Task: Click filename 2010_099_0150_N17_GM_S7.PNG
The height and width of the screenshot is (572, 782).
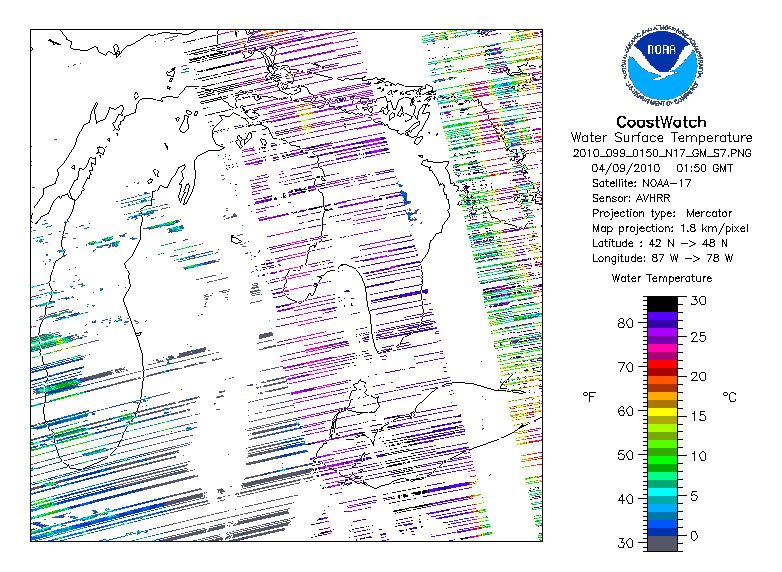Action: tap(661, 153)
